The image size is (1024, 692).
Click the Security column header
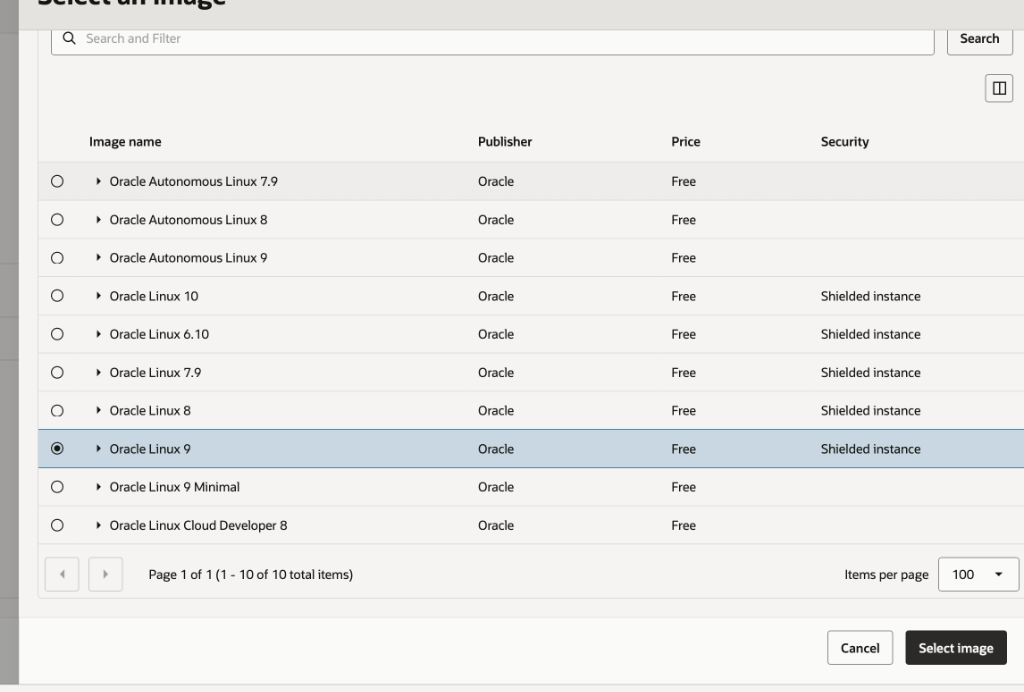pos(845,142)
